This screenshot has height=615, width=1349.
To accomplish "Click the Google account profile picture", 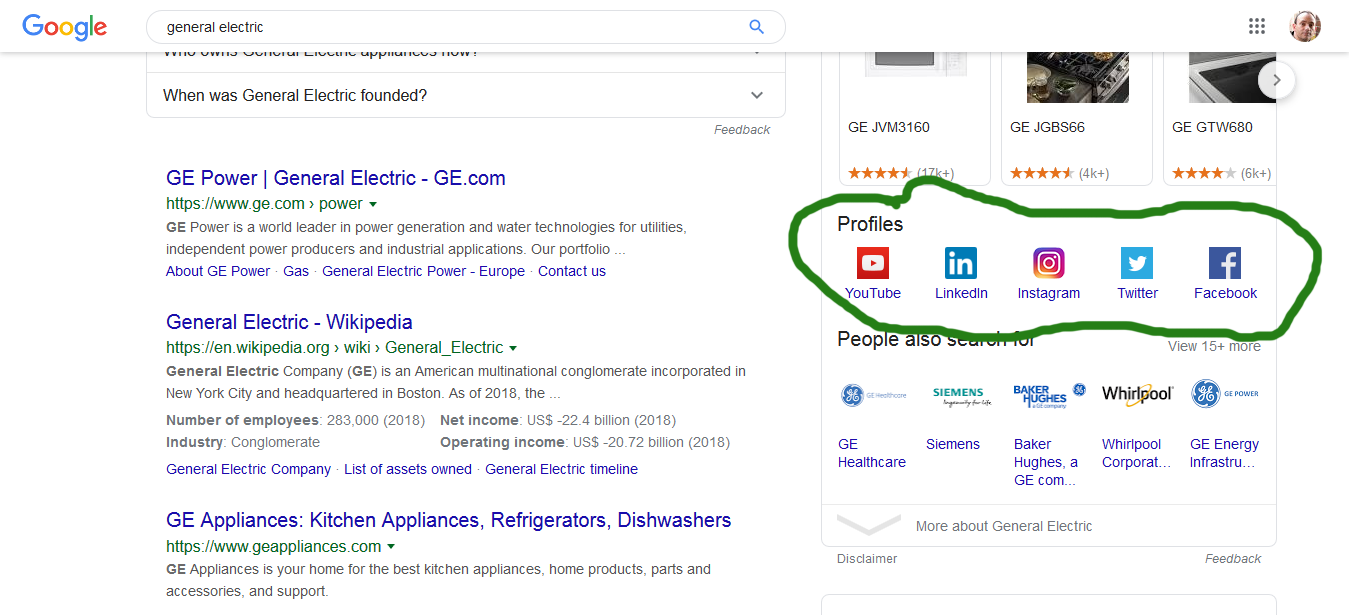I will (x=1305, y=27).
